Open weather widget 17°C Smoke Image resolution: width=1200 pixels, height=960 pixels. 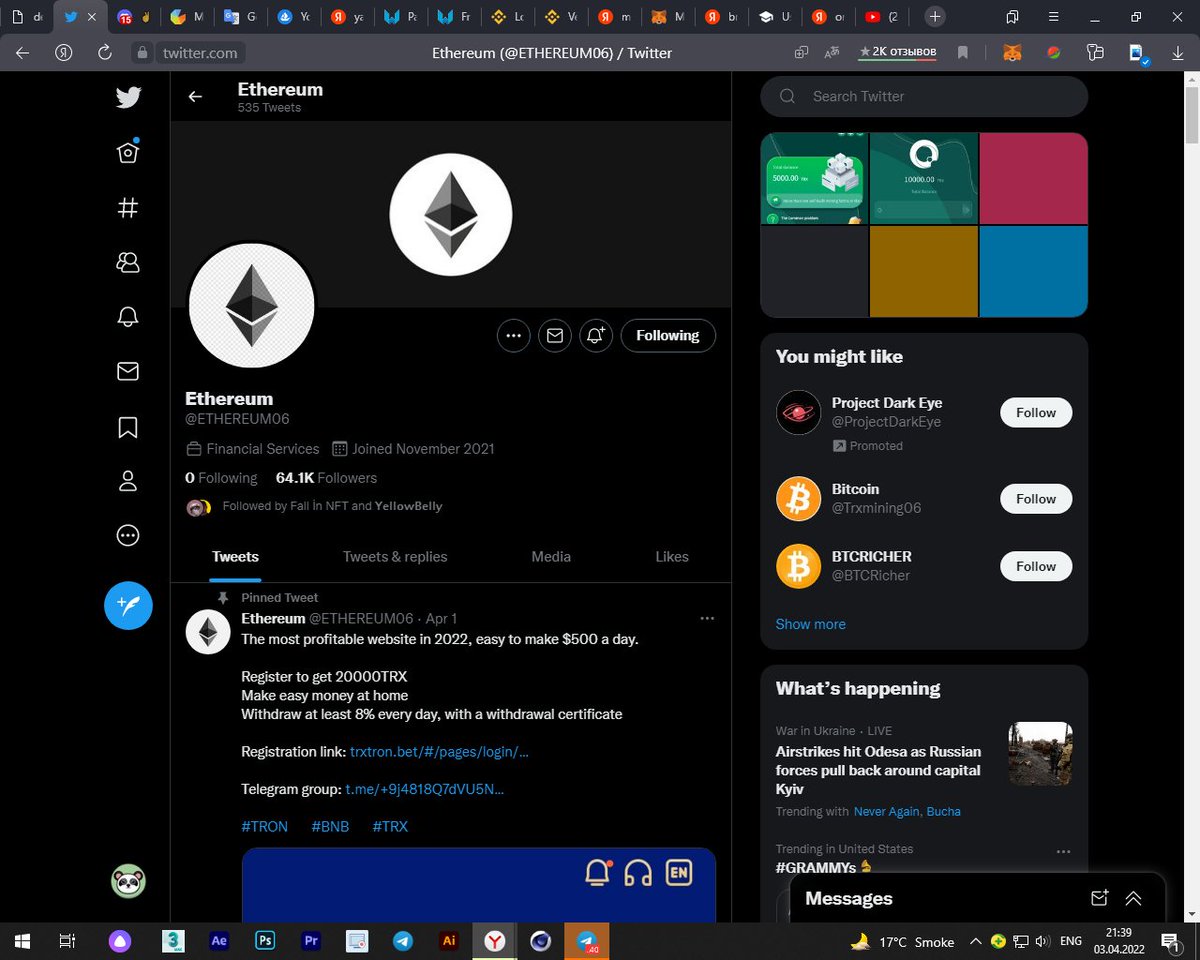pyautogui.click(x=902, y=941)
